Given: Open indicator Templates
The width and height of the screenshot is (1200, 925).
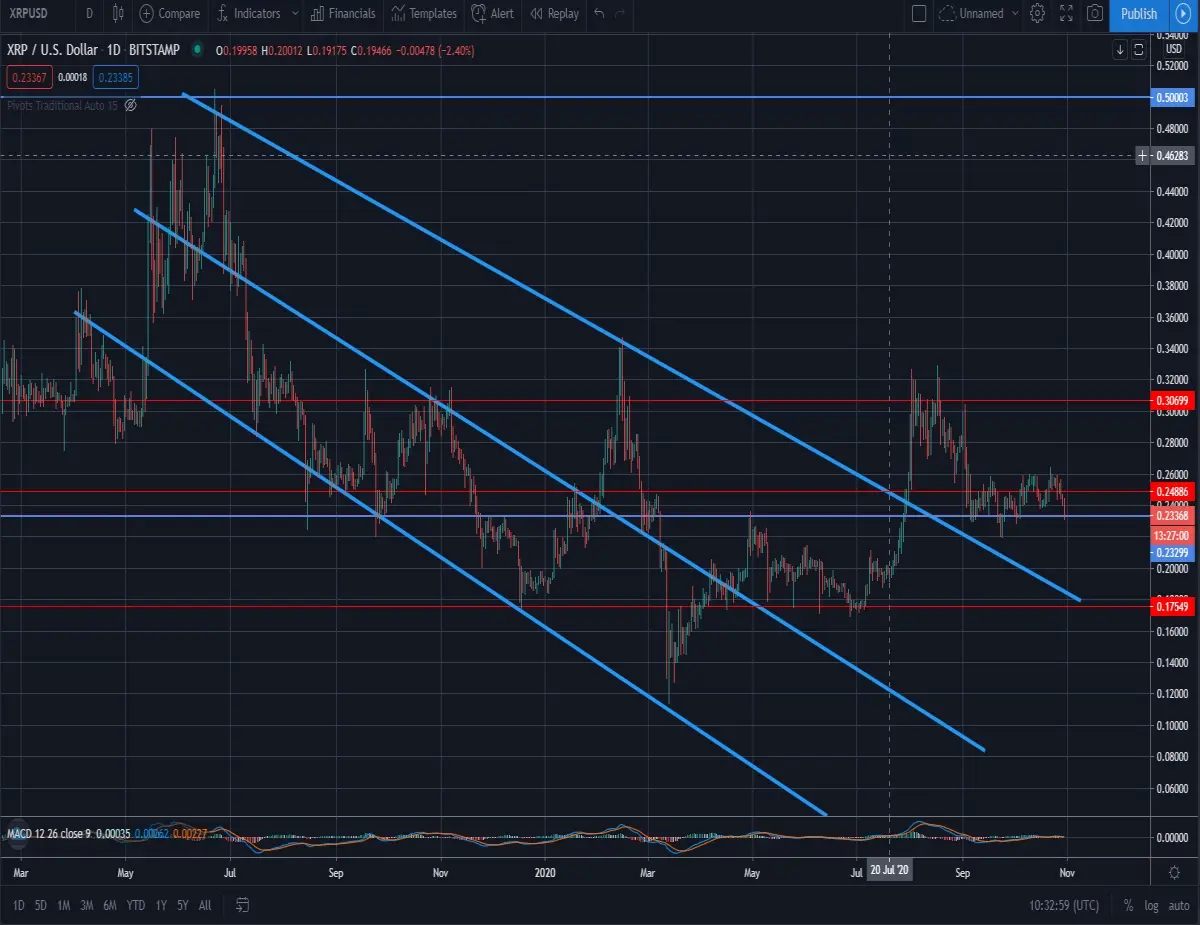Looking at the screenshot, I should click(x=424, y=14).
